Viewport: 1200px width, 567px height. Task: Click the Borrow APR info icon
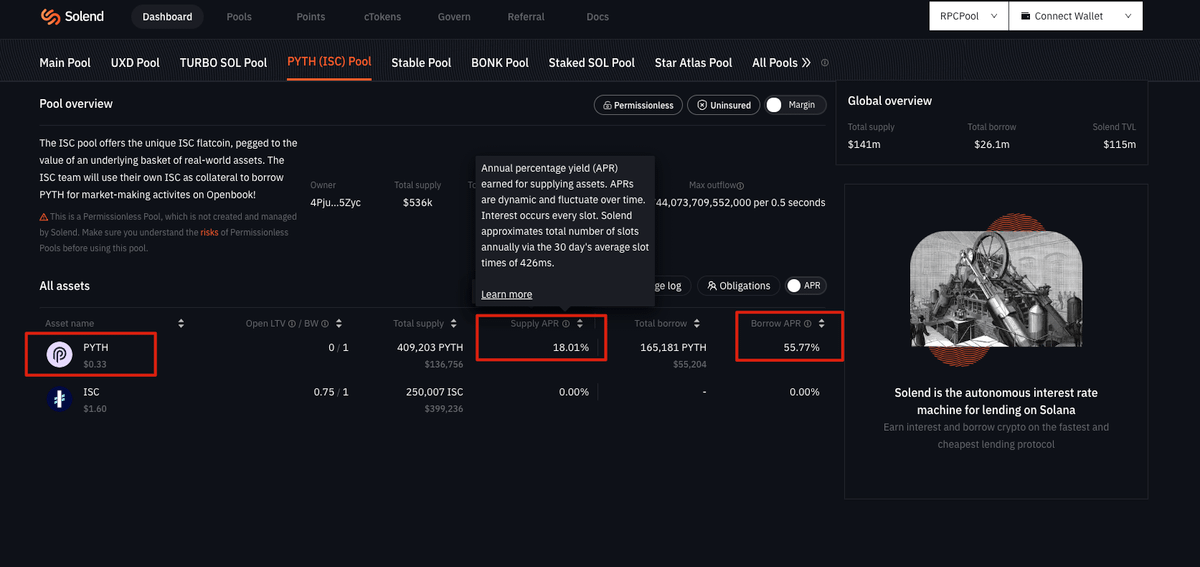(x=808, y=324)
